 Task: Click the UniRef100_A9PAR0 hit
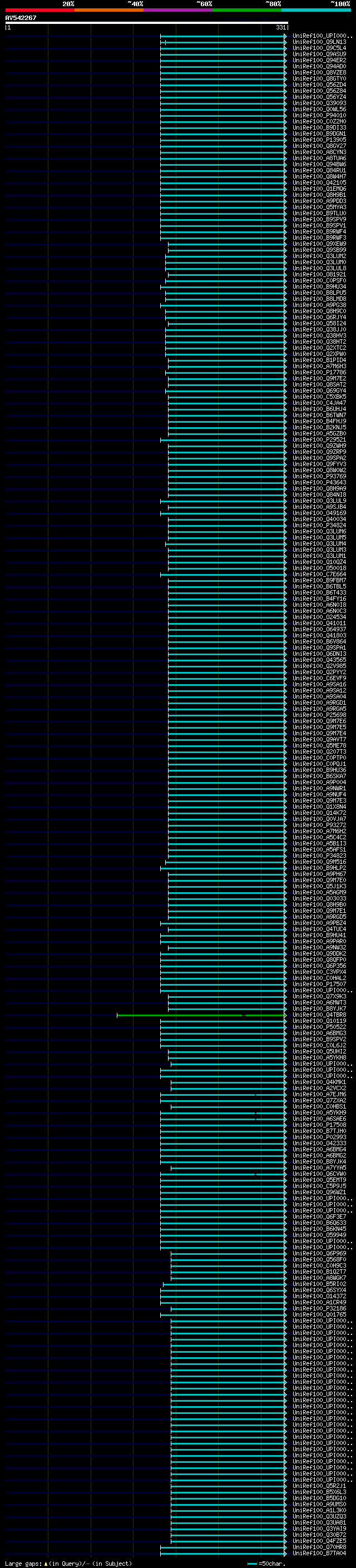[319, 941]
